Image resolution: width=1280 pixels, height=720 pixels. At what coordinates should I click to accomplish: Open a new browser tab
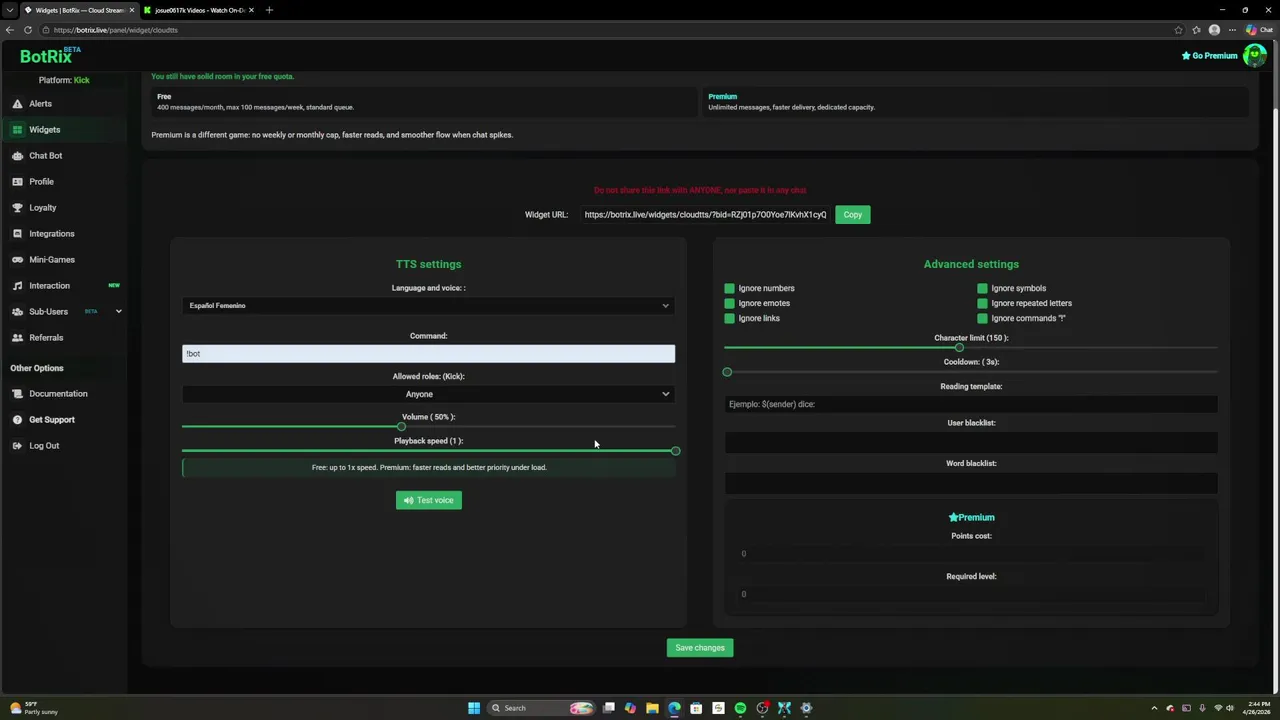[269, 10]
